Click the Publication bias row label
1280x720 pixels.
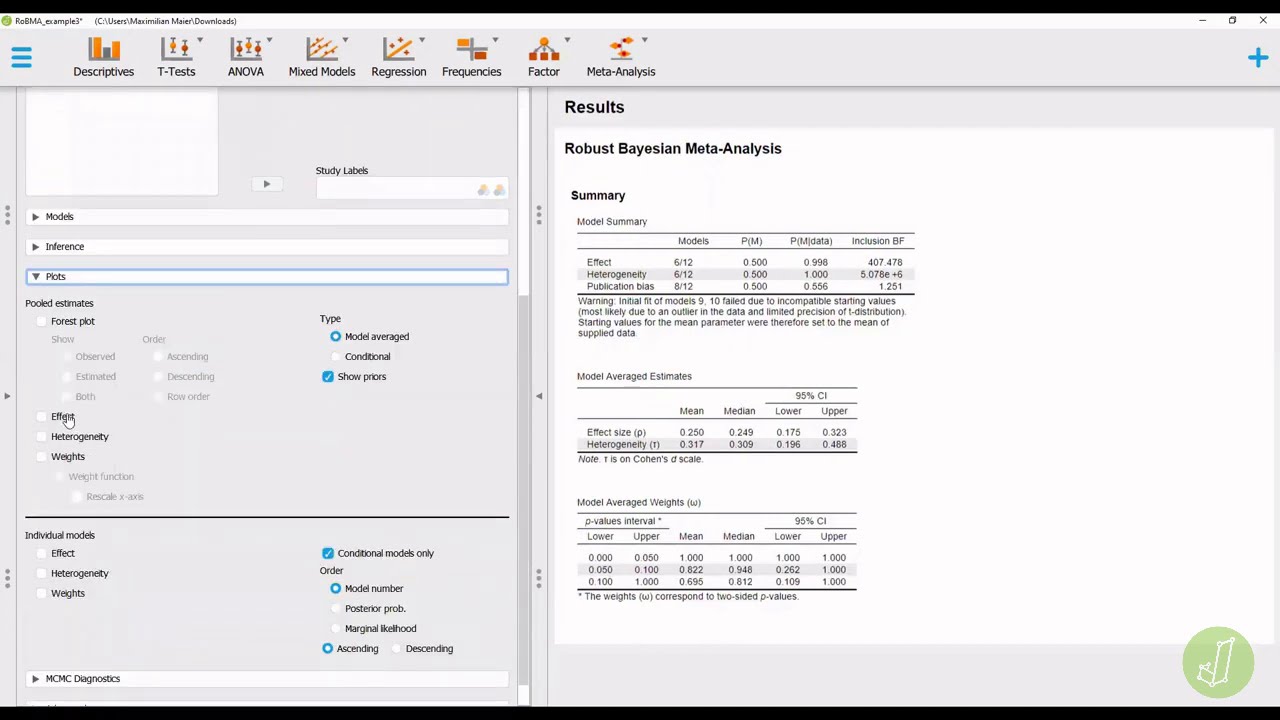click(x=618, y=286)
